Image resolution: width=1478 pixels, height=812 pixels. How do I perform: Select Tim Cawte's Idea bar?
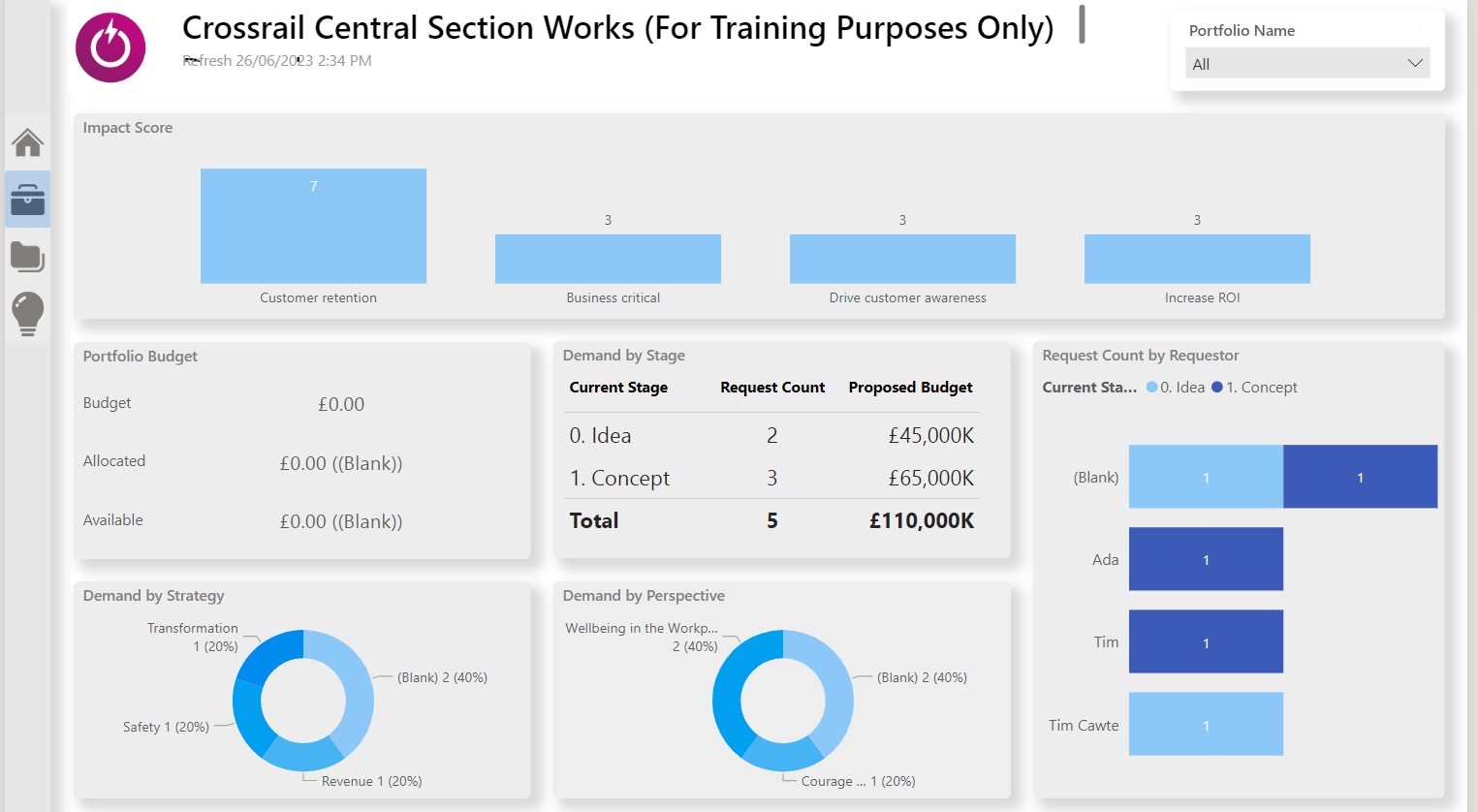[1206, 724]
